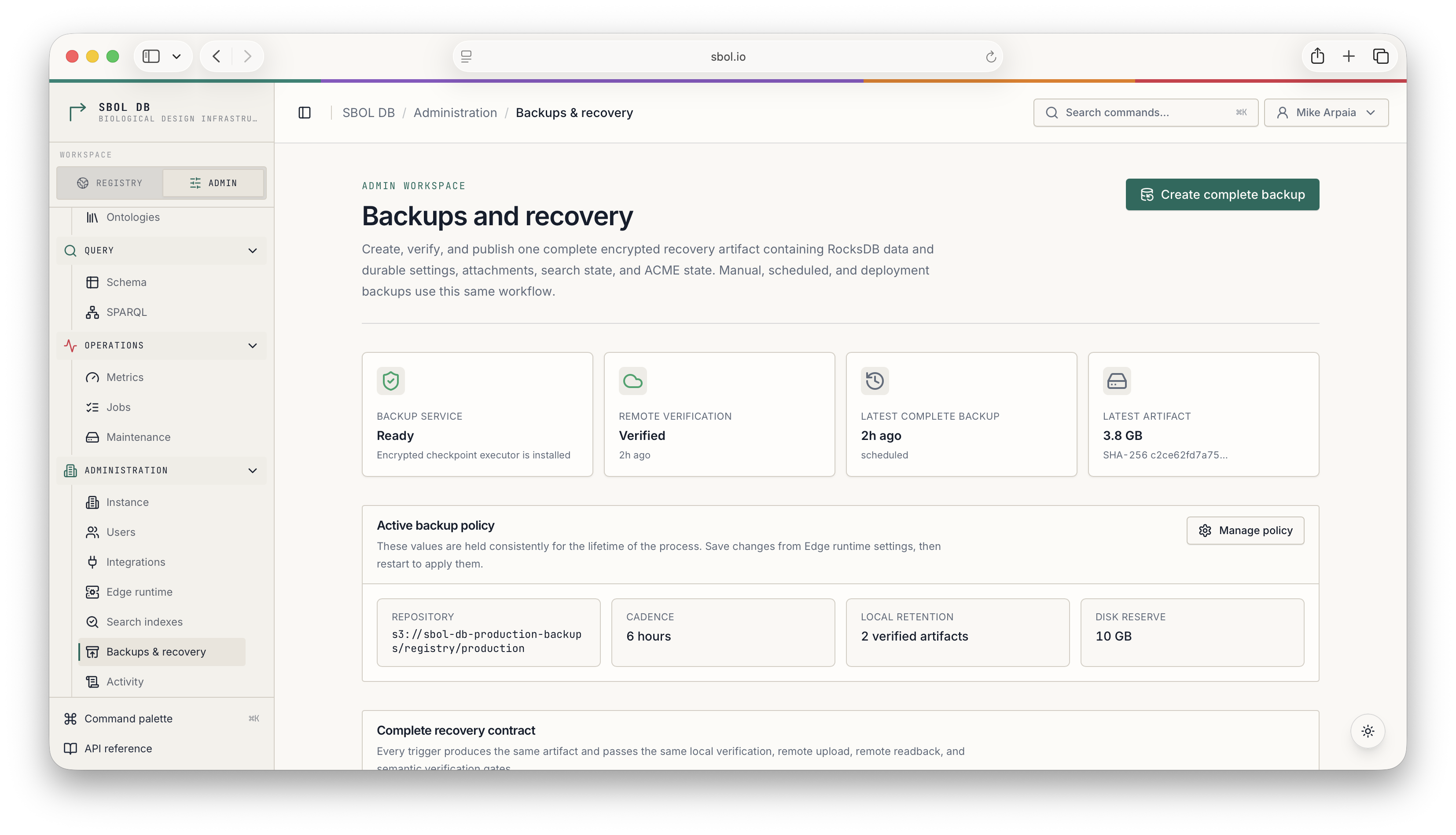The width and height of the screenshot is (1456, 835).
Task: Click the SBOL DB logo arrow icon
Action: pos(77,112)
